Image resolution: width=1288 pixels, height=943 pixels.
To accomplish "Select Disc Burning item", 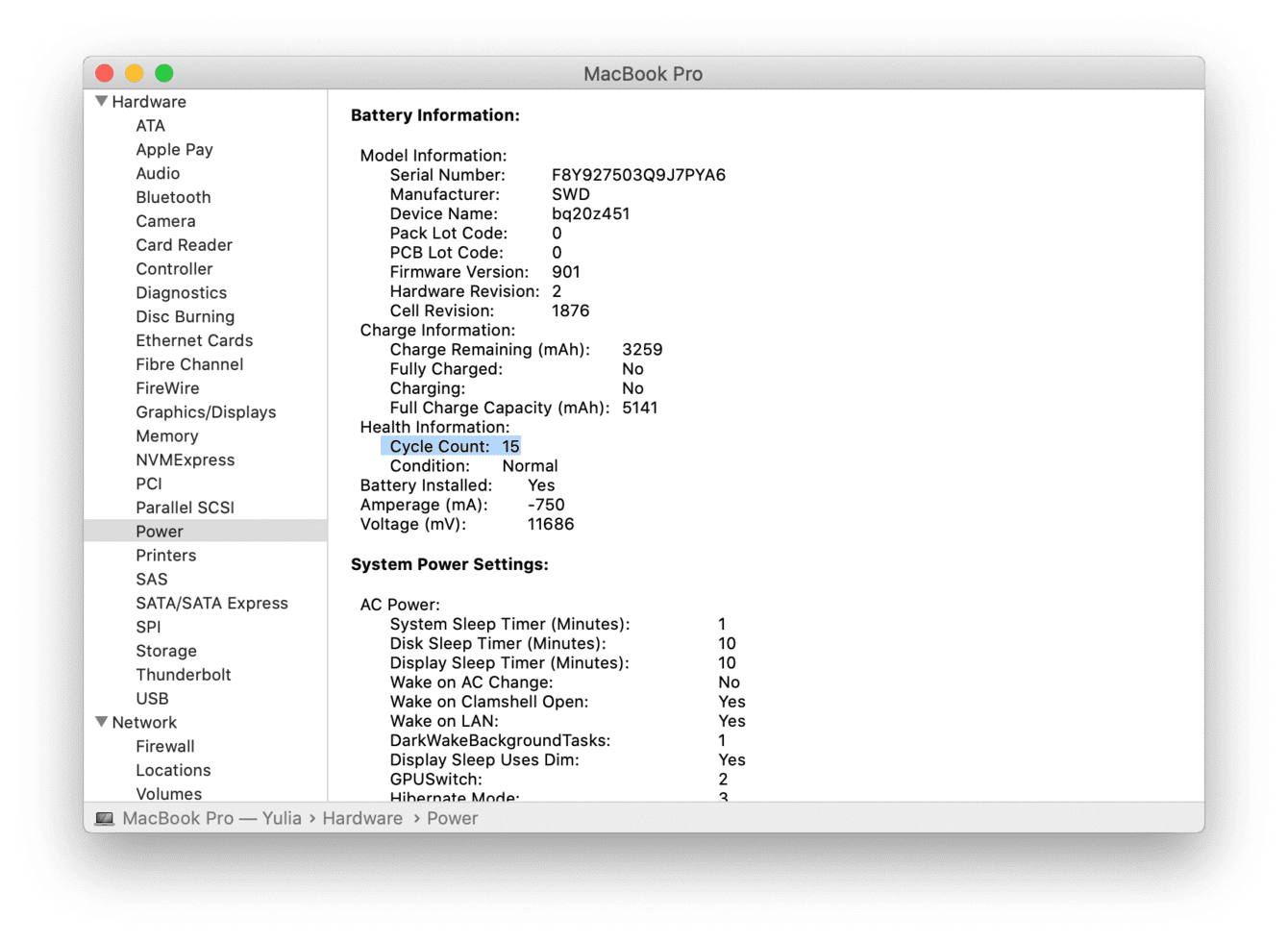I will pyautogui.click(x=186, y=317).
